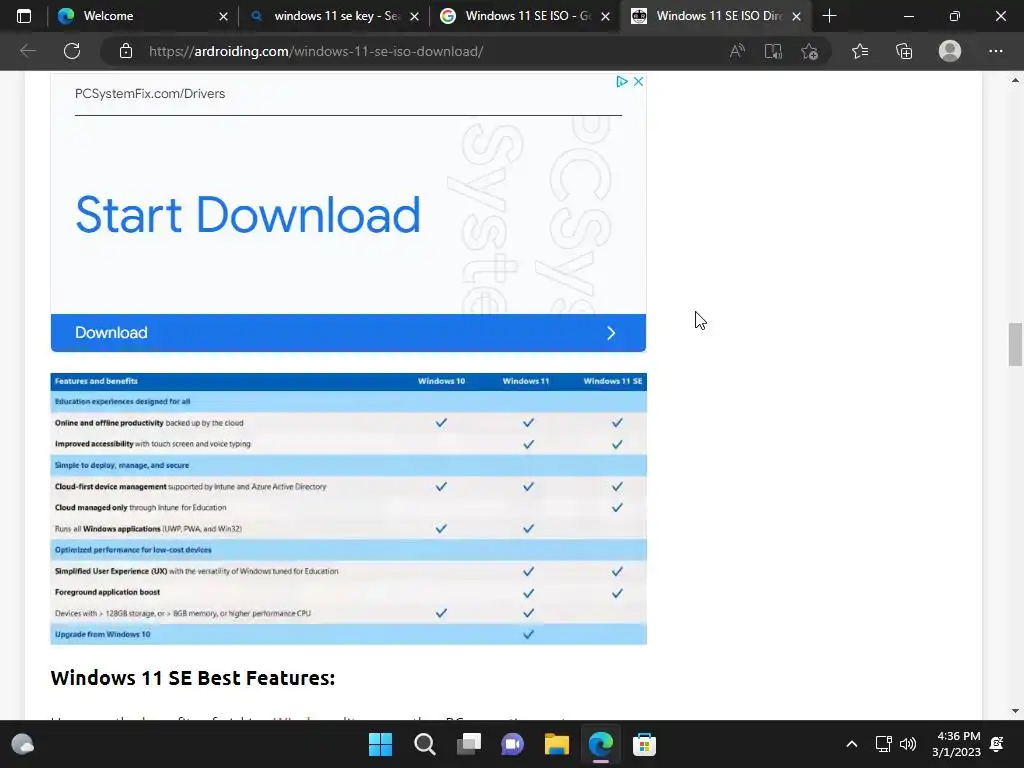Click the Microsoft Edge taskbar icon
This screenshot has height=768, width=1024.
tap(600, 744)
